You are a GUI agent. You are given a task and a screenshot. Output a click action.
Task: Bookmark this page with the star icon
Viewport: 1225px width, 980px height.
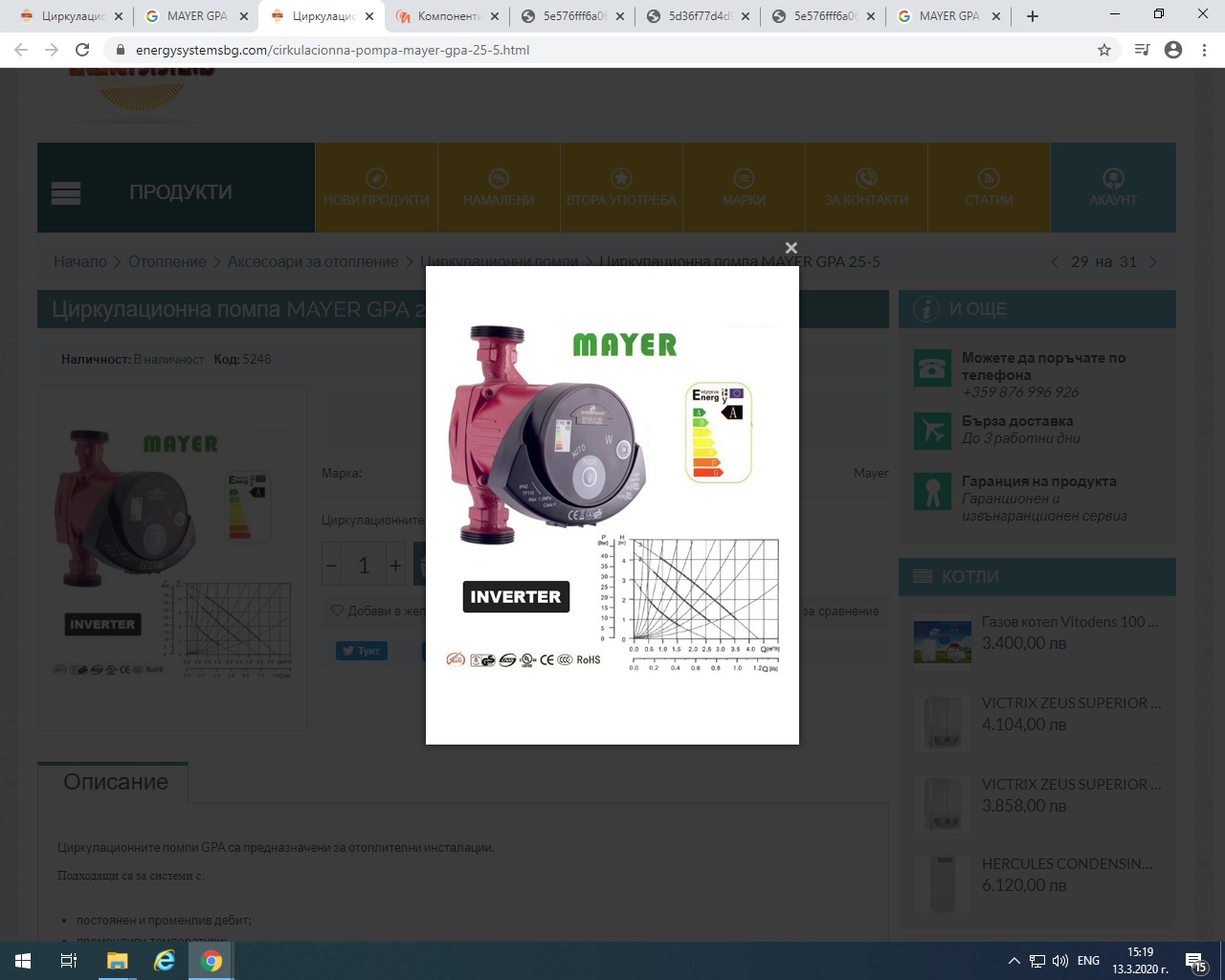coord(1104,50)
